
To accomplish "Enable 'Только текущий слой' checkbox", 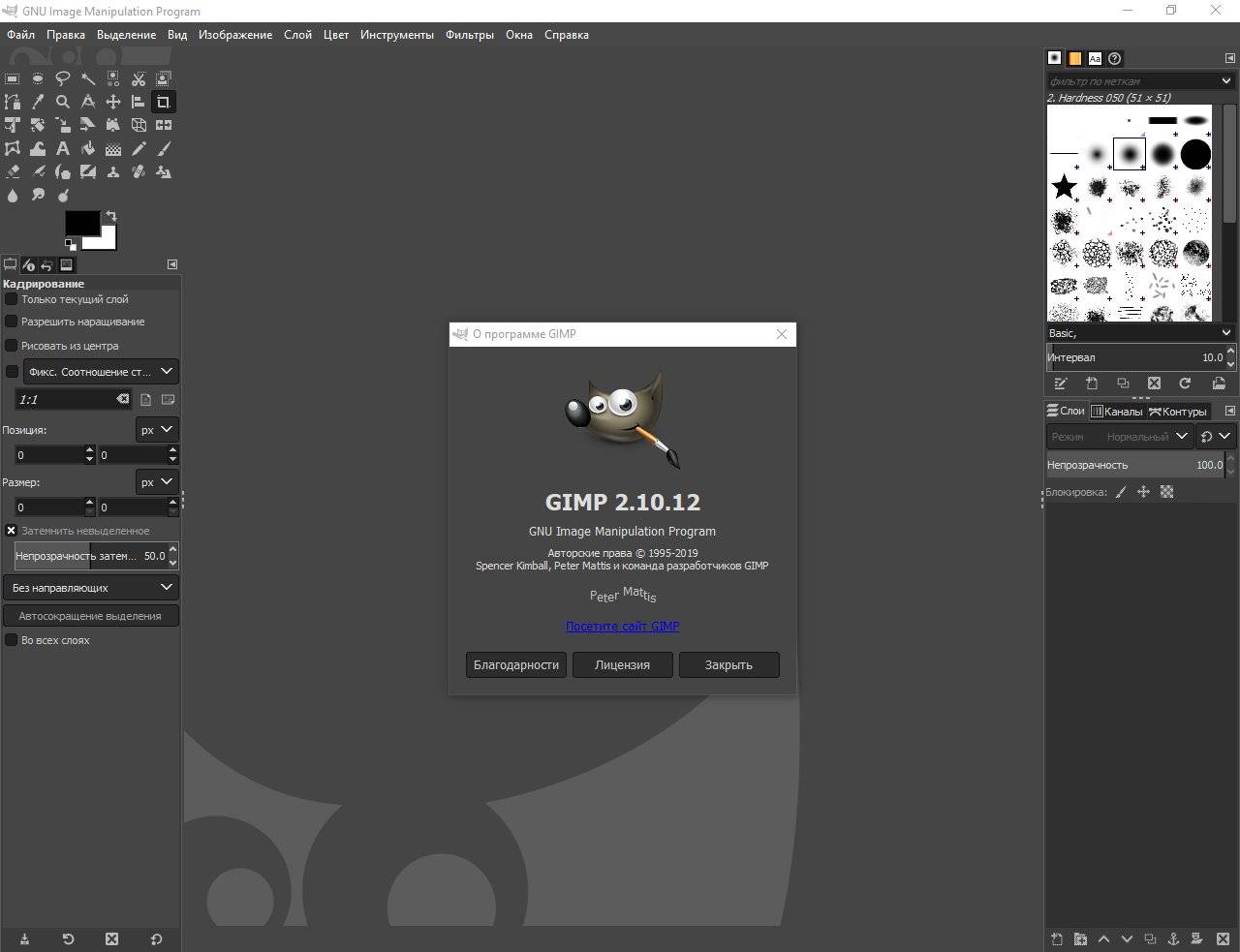I will [x=12, y=299].
